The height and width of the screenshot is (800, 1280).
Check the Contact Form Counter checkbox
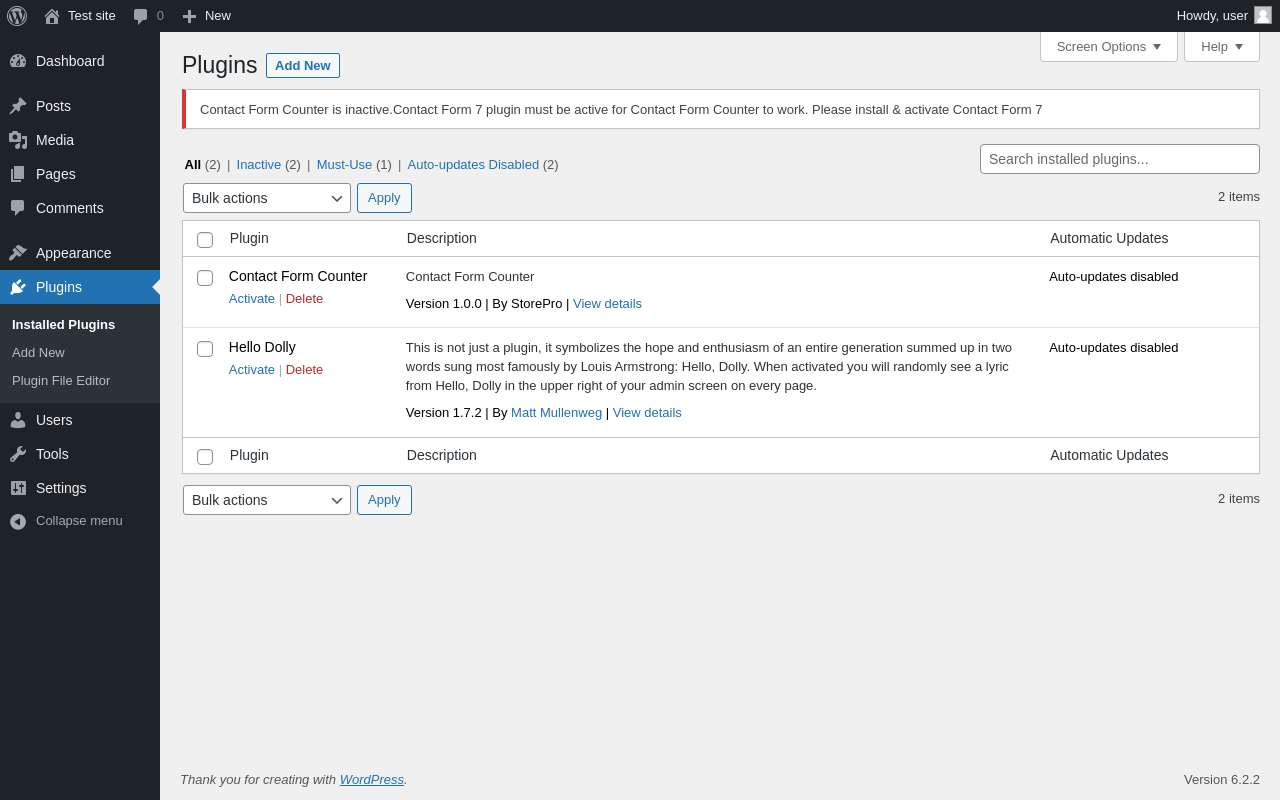pos(205,278)
